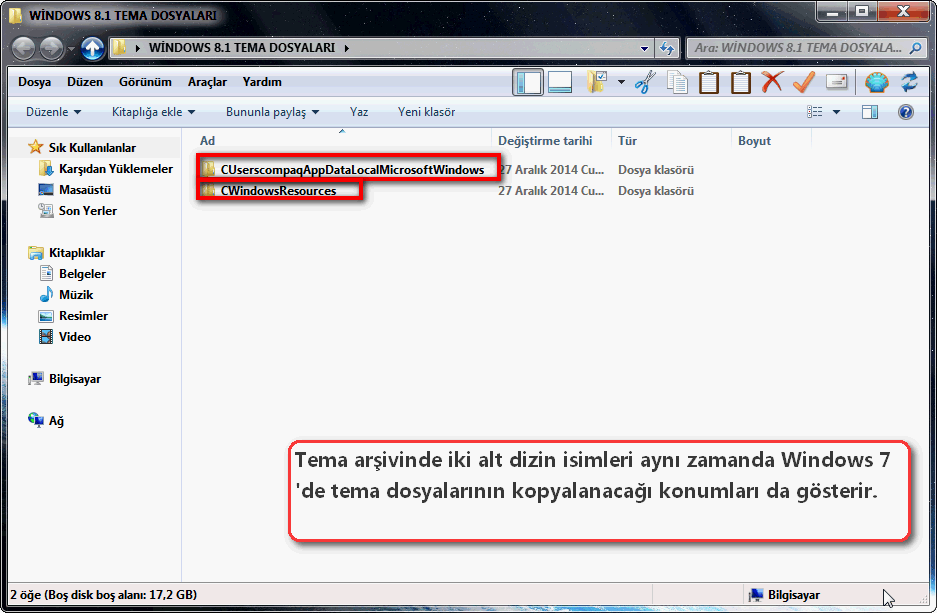Image resolution: width=937 pixels, height=613 pixels.
Task: Click the change view icon
Action: click(x=814, y=112)
